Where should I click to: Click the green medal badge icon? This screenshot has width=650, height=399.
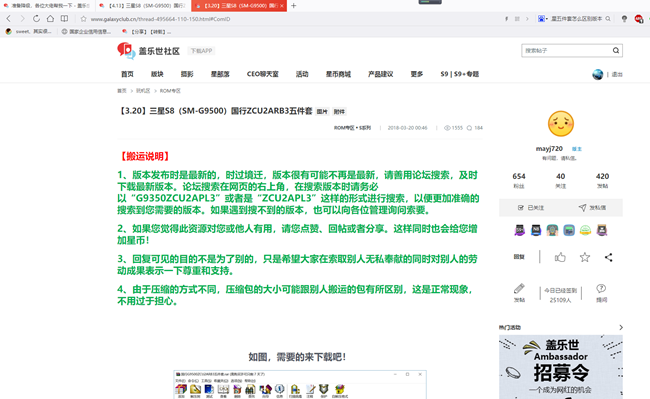pyautogui.click(x=585, y=230)
